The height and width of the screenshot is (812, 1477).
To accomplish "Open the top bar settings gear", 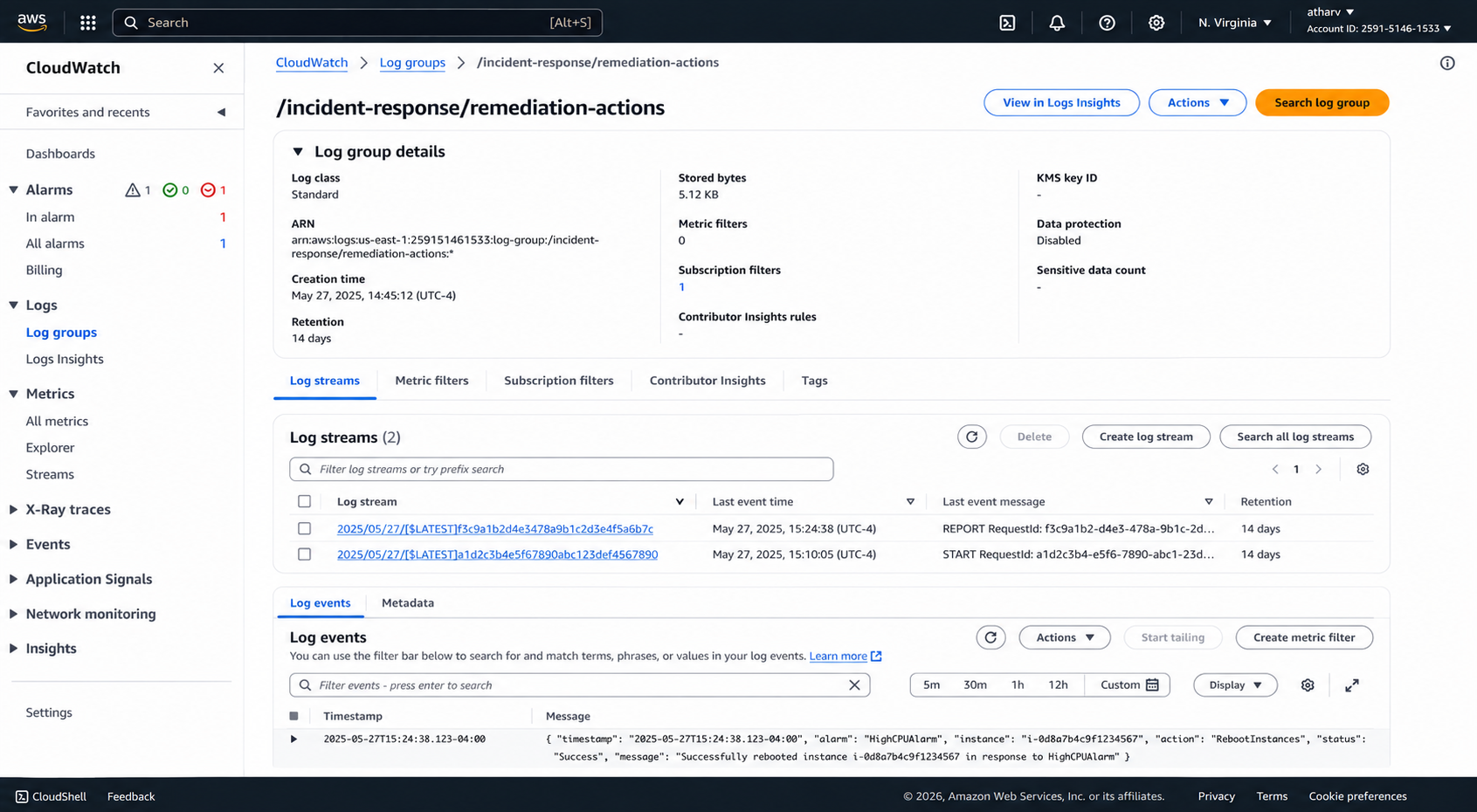I will click(1156, 23).
